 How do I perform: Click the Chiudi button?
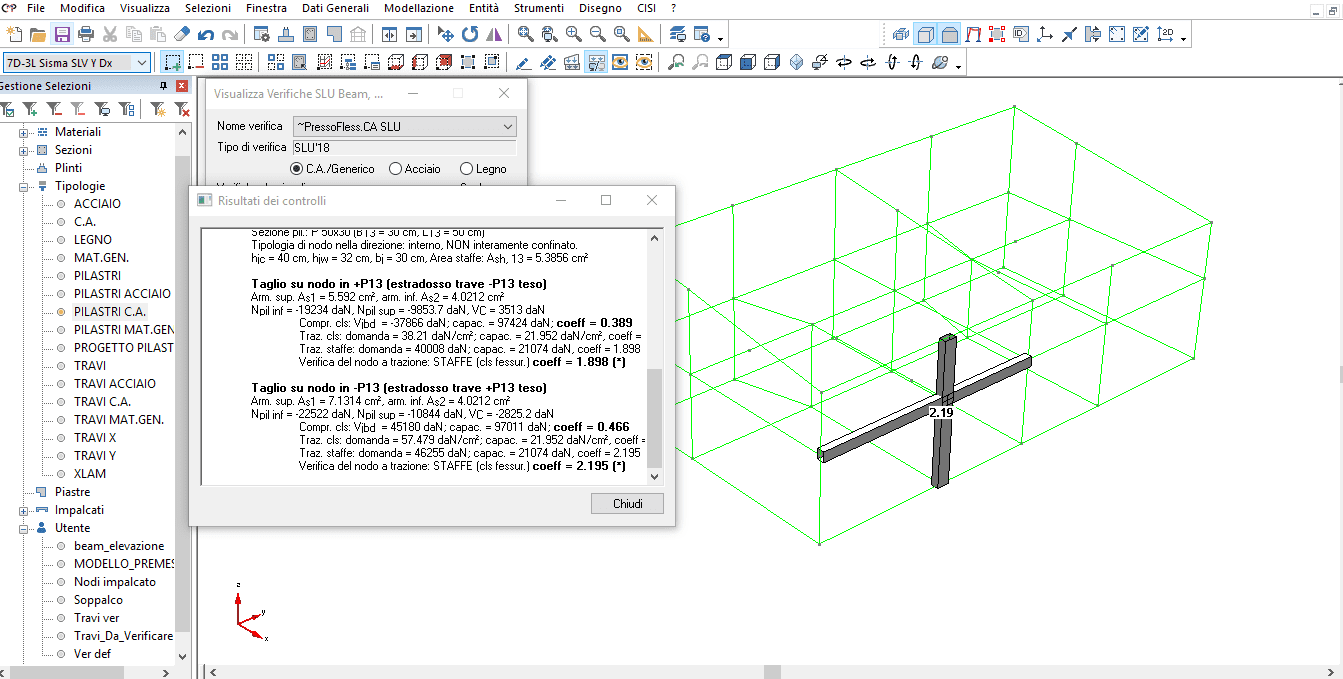pos(627,504)
